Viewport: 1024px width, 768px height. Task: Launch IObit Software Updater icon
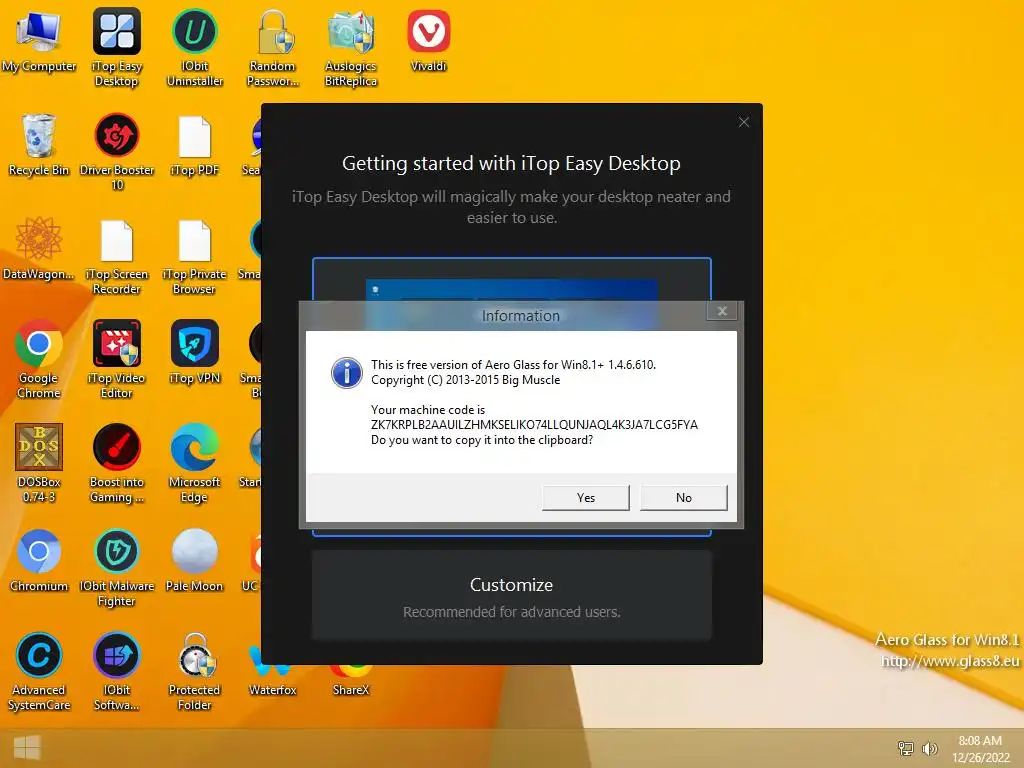point(116,671)
